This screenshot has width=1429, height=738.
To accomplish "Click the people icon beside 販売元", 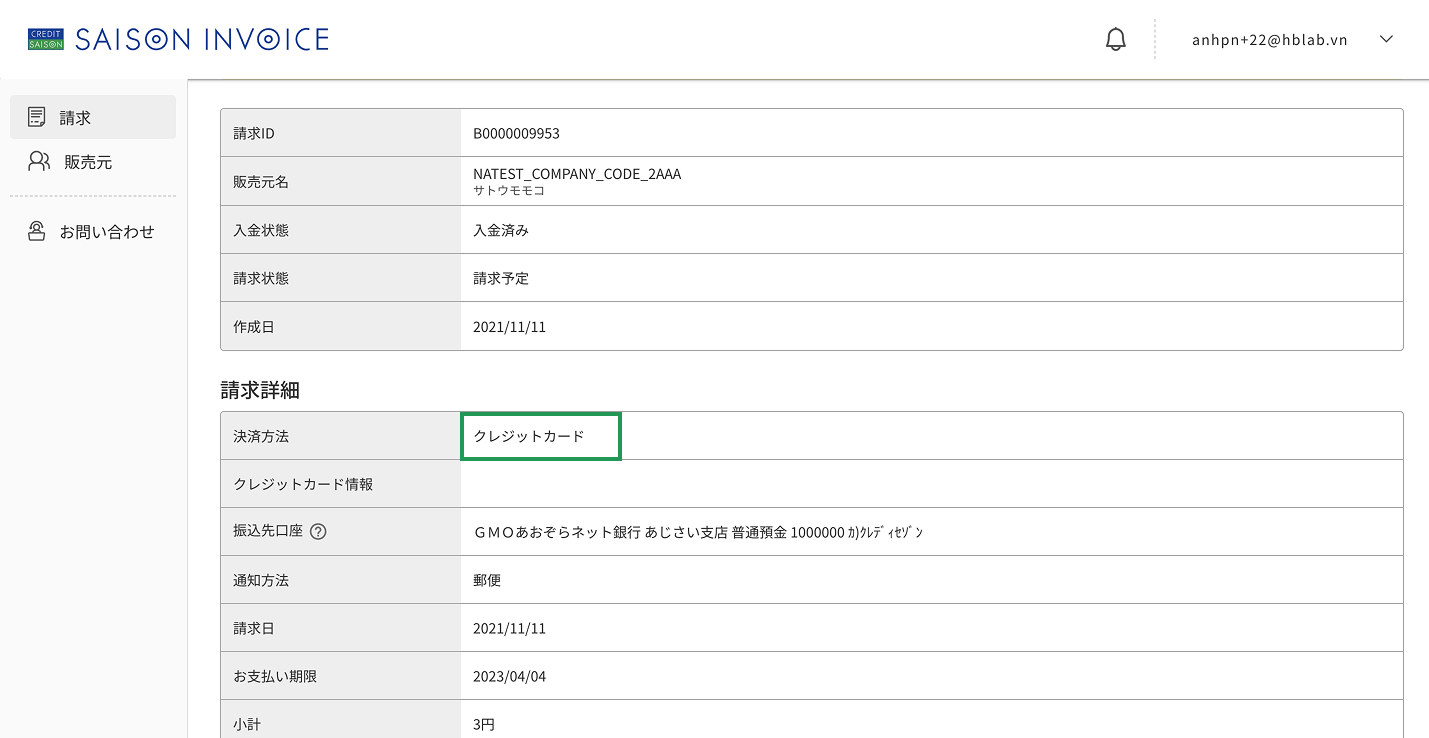I will [x=39, y=161].
